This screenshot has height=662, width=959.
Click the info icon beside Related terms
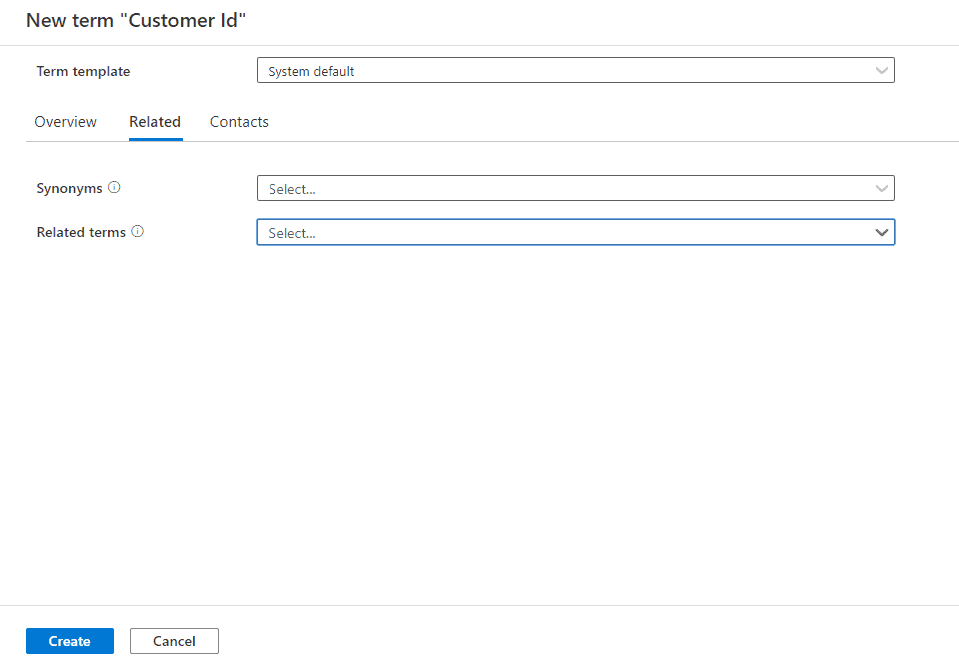point(138,231)
